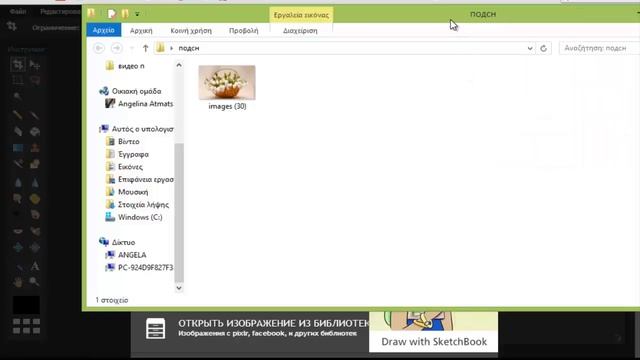Expand the address bar history dropdown

tap(530, 48)
